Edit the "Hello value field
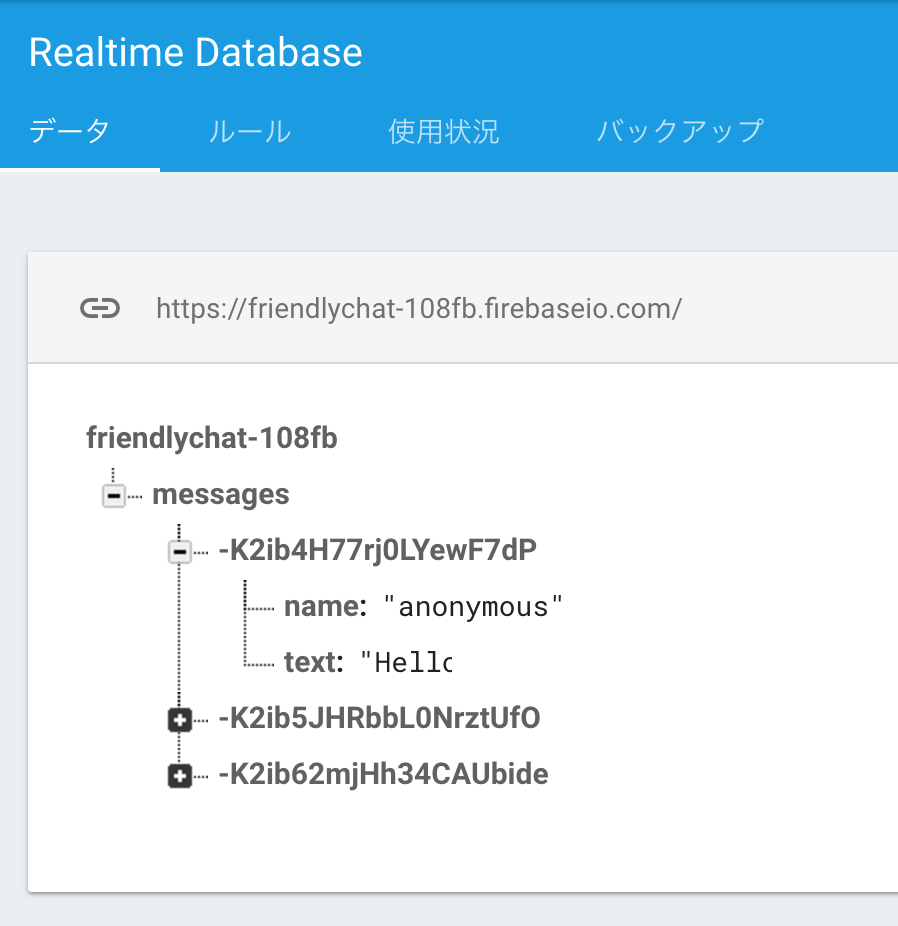 point(407,663)
